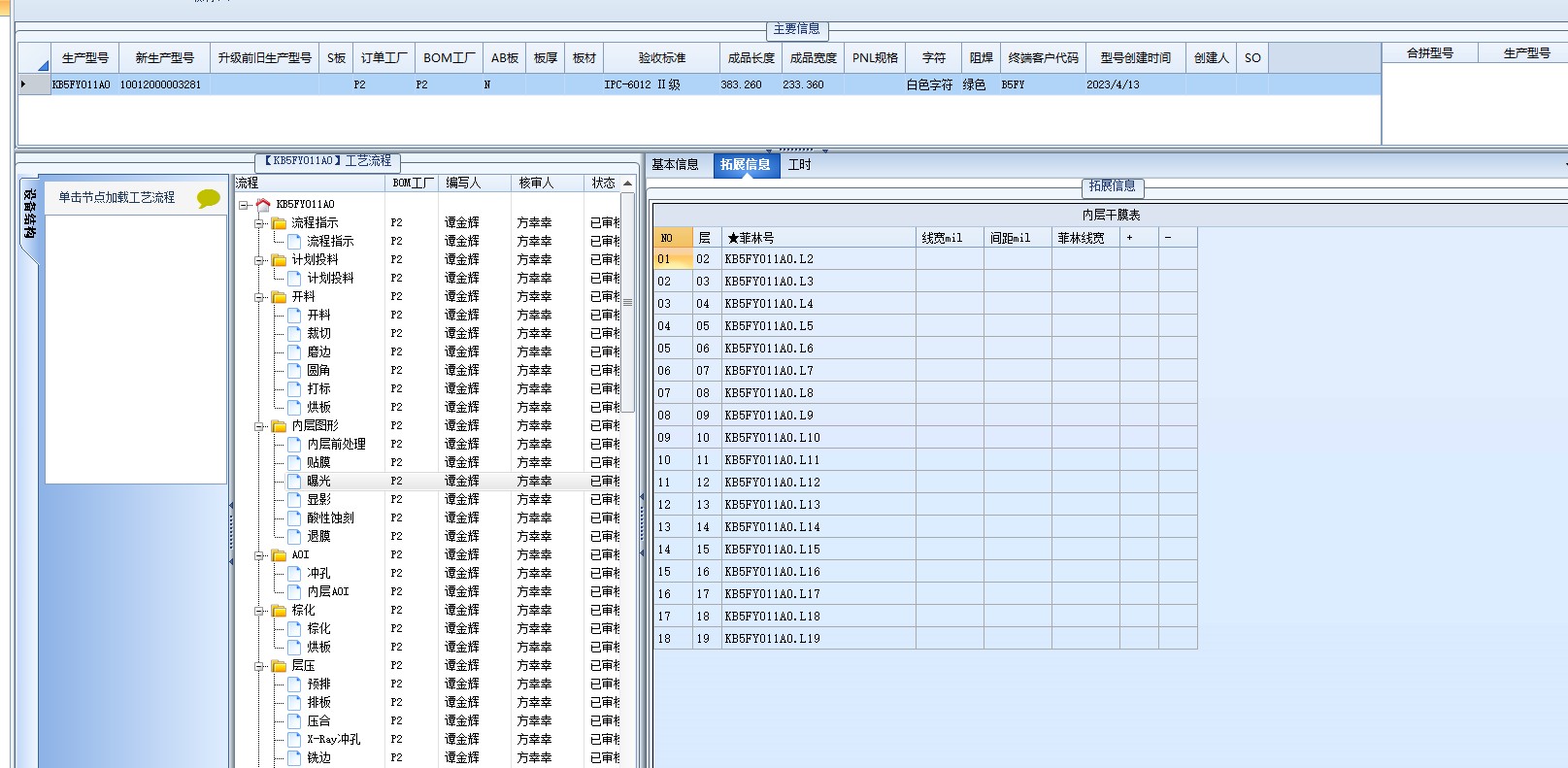The width and height of the screenshot is (1568, 768).
Task: Collapse the 棕化 folder node
Action: tap(260, 611)
